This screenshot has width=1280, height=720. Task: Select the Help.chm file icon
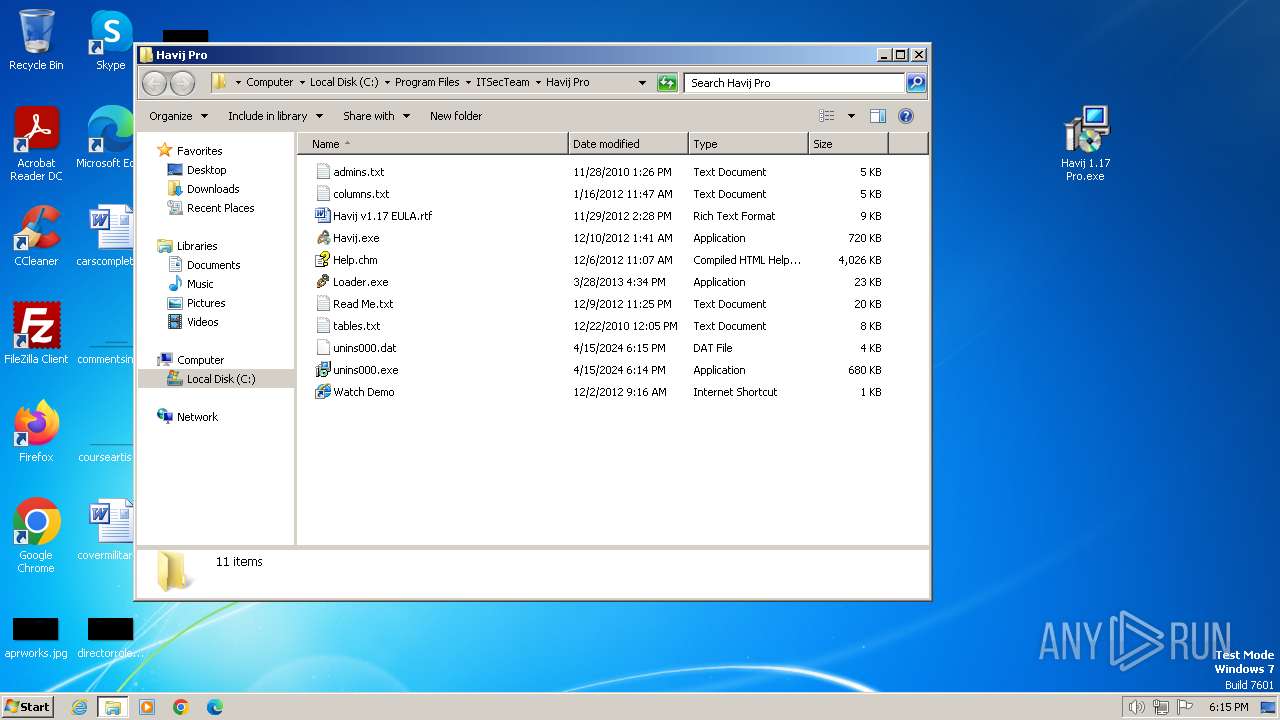(x=323, y=260)
